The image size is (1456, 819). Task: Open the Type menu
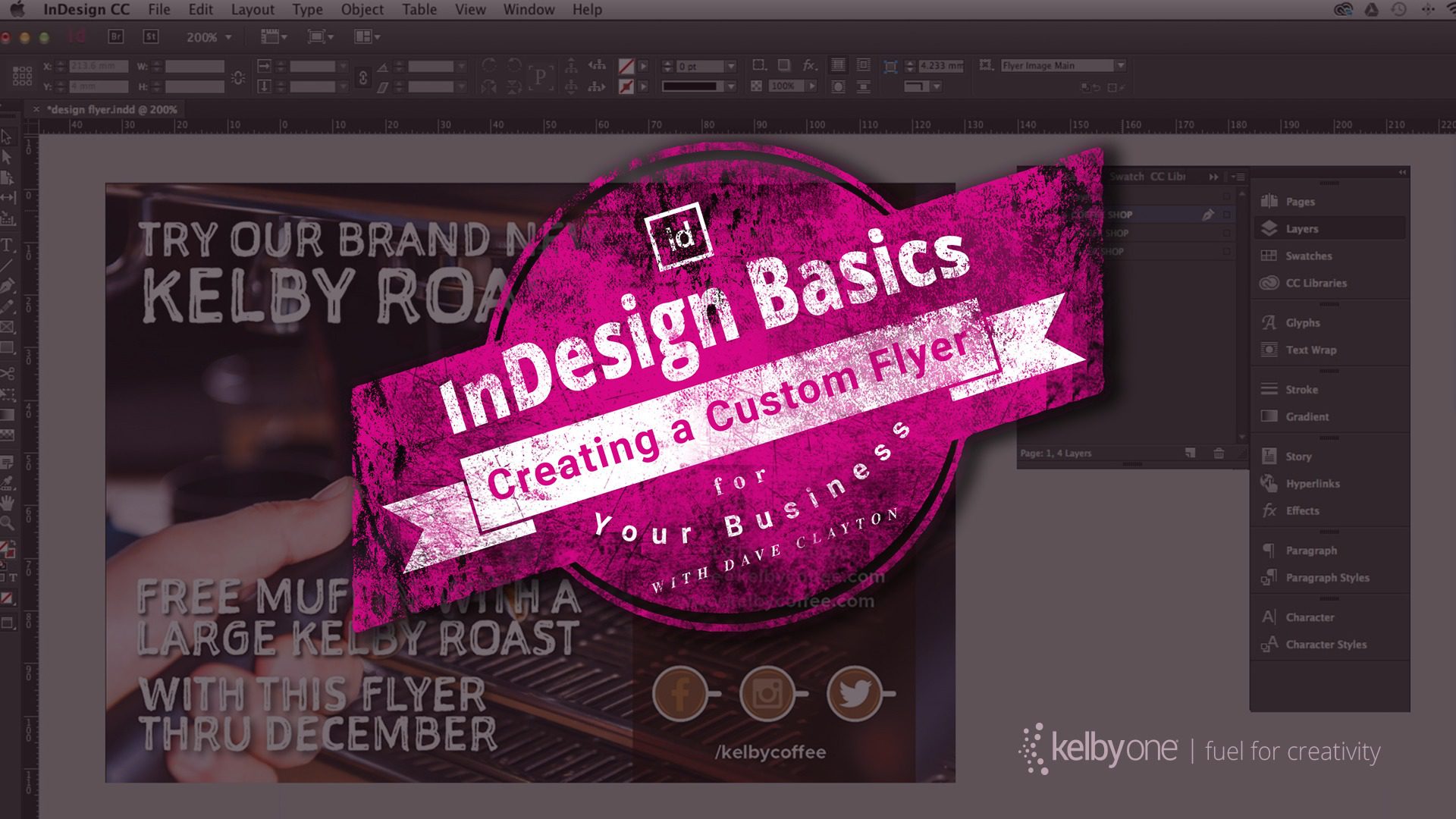coord(307,10)
